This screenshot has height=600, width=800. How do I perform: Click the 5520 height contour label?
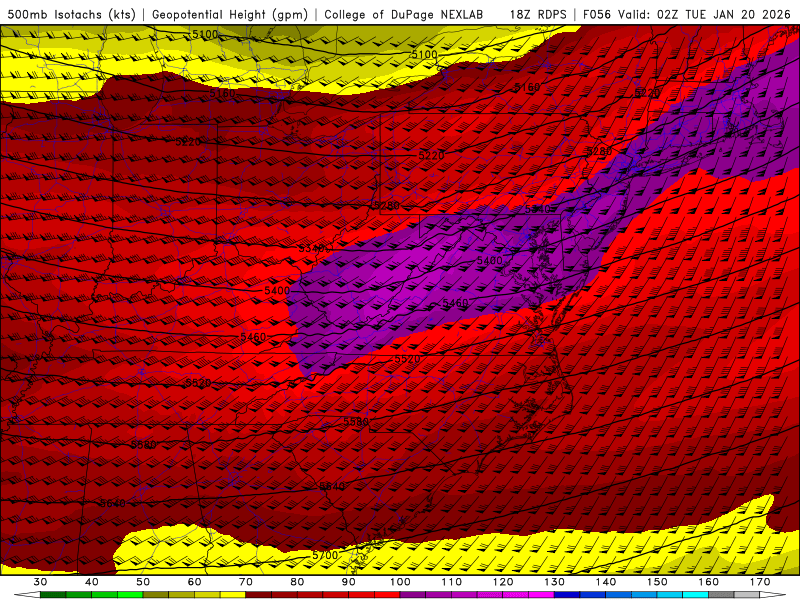click(406, 359)
